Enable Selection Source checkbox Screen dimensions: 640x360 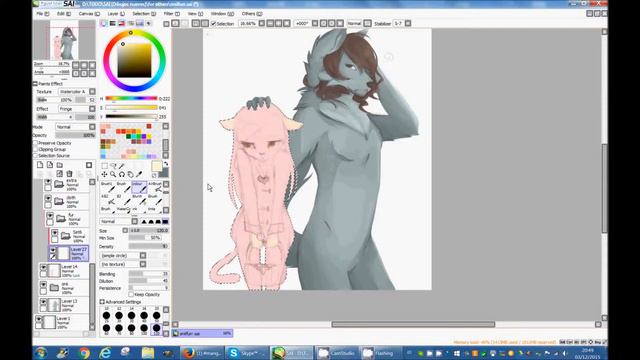click(x=36, y=156)
